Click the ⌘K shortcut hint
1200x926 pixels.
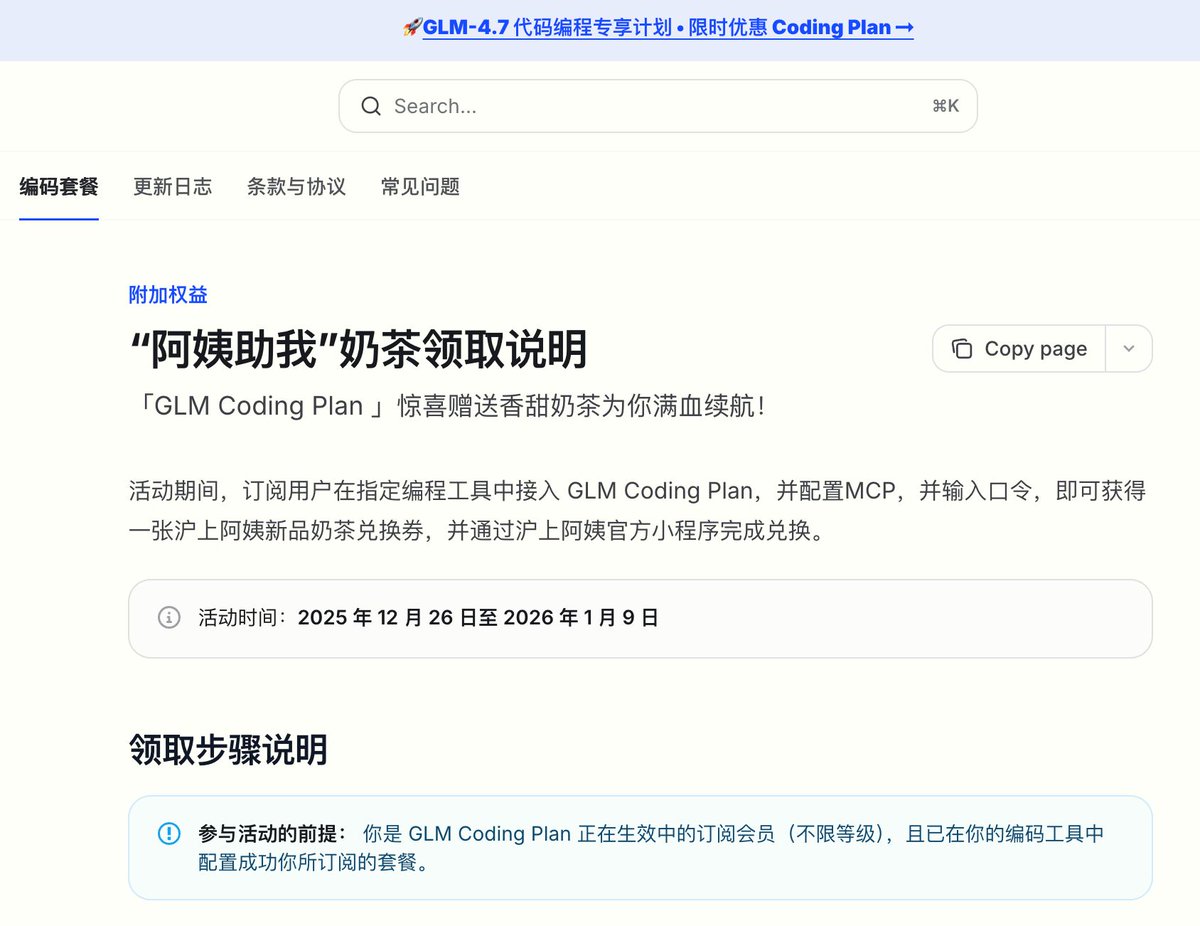[x=945, y=106]
